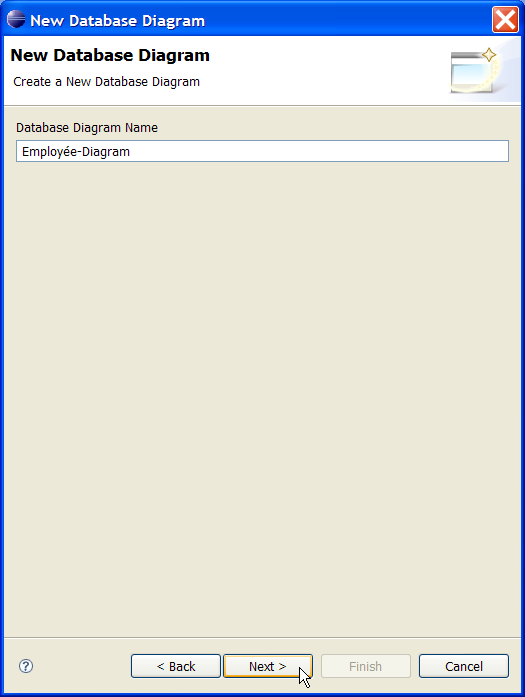Click the title bar text New Database Diagram
The image size is (525, 697).
[x=117, y=20]
